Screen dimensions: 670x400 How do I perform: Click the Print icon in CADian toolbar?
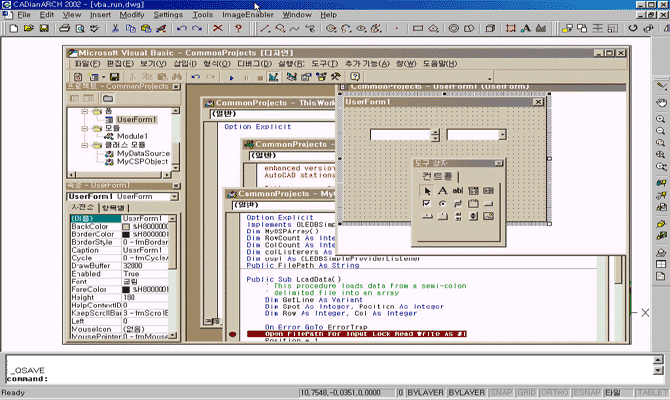point(64,29)
